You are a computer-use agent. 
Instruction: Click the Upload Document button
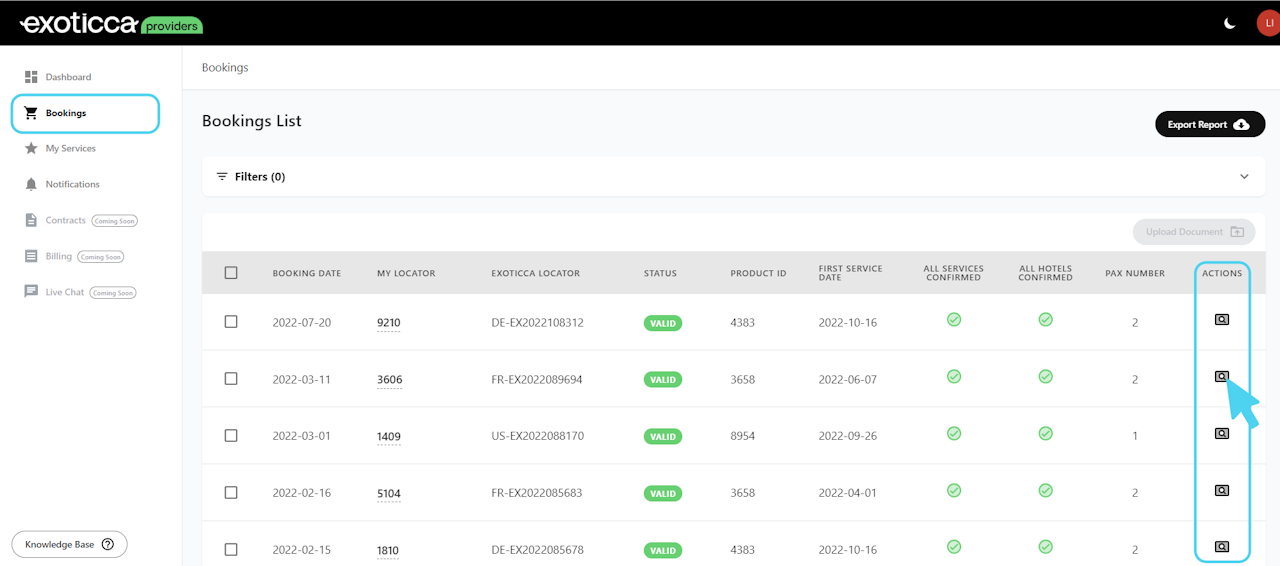point(1193,232)
